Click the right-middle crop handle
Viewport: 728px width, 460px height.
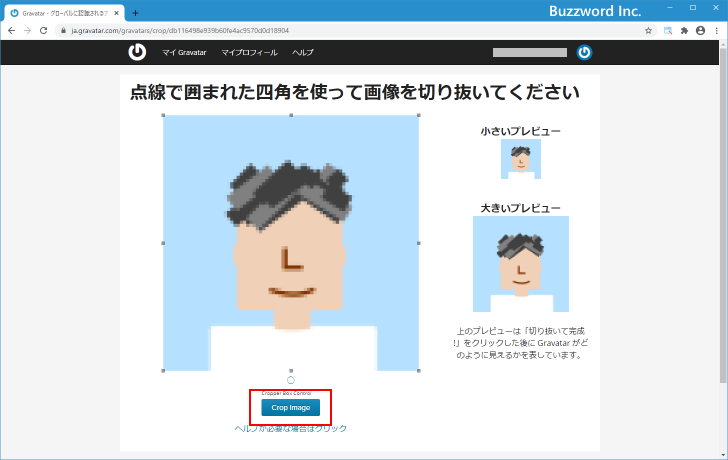tap(419, 243)
